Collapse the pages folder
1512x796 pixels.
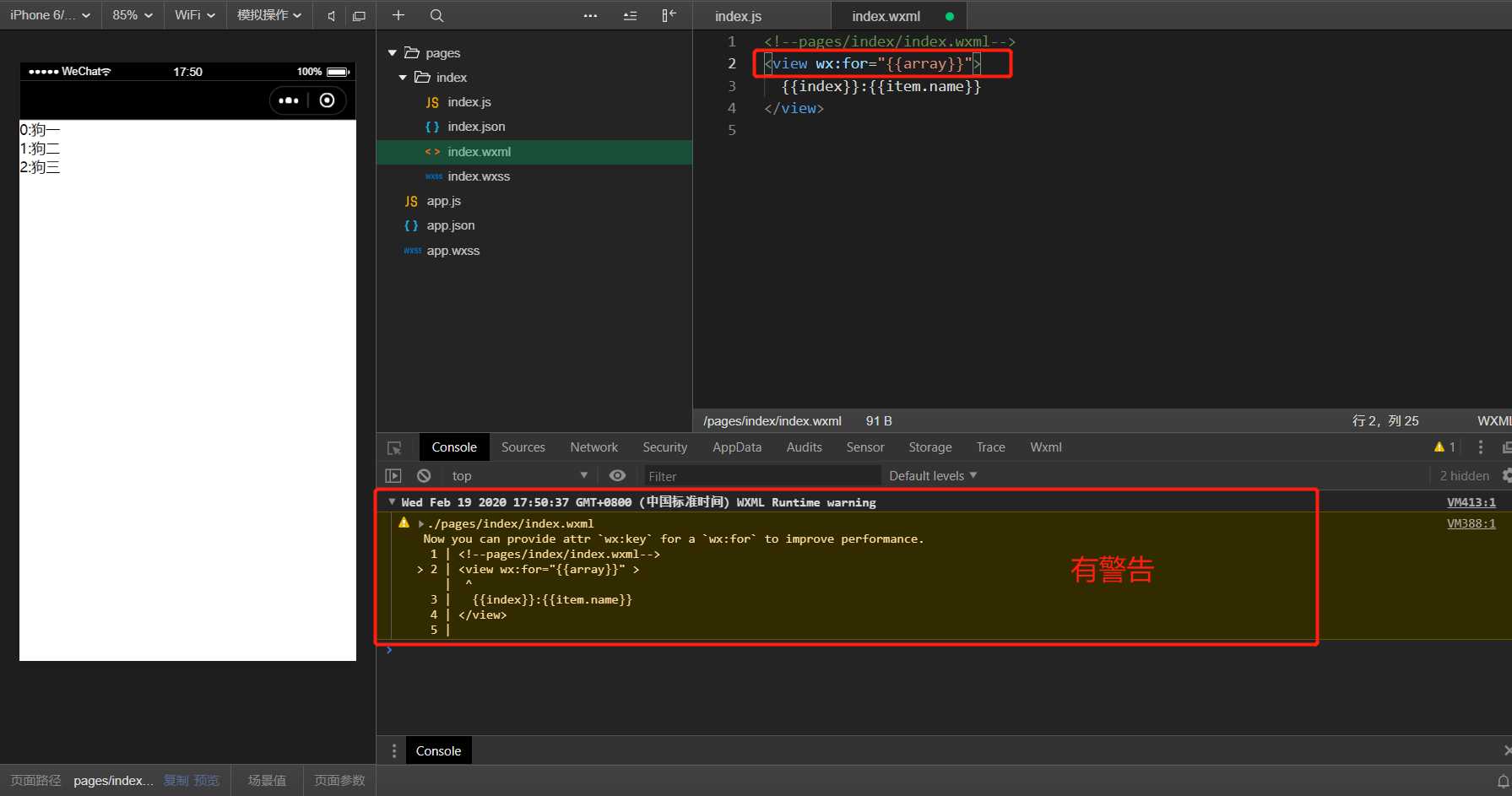(x=392, y=53)
